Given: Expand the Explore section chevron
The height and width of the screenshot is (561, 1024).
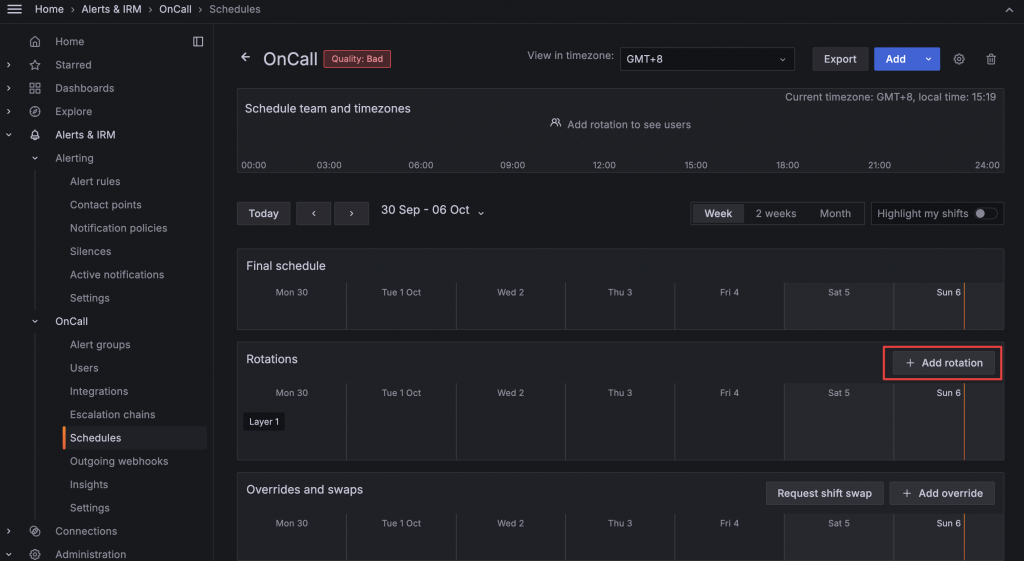Looking at the screenshot, I should [x=8, y=112].
